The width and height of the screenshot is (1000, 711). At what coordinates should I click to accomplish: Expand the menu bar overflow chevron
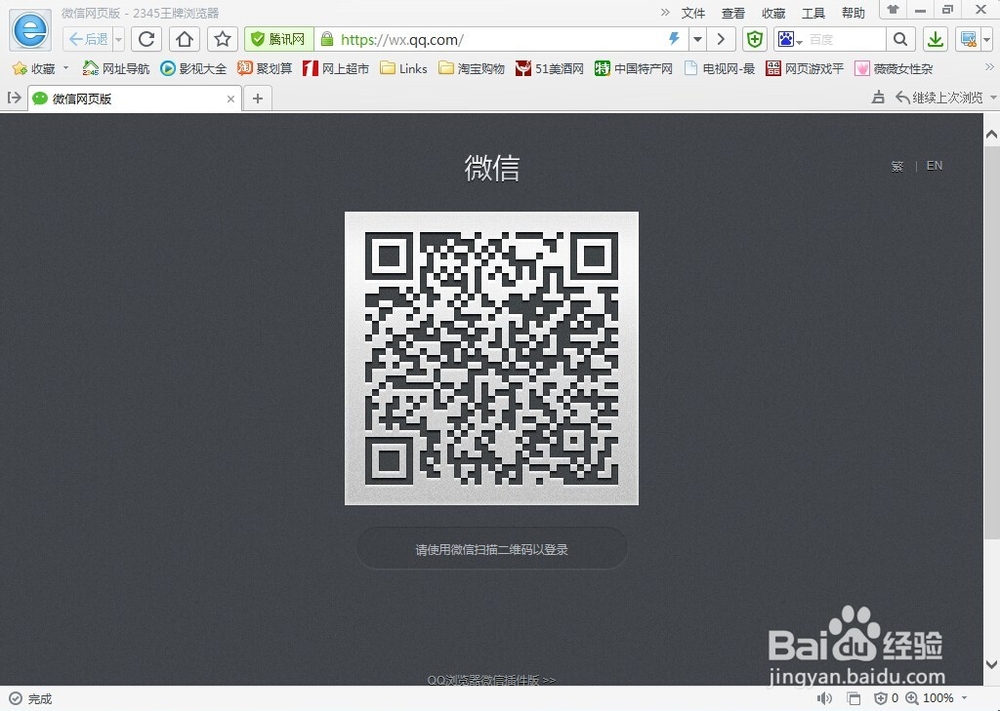[x=665, y=12]
